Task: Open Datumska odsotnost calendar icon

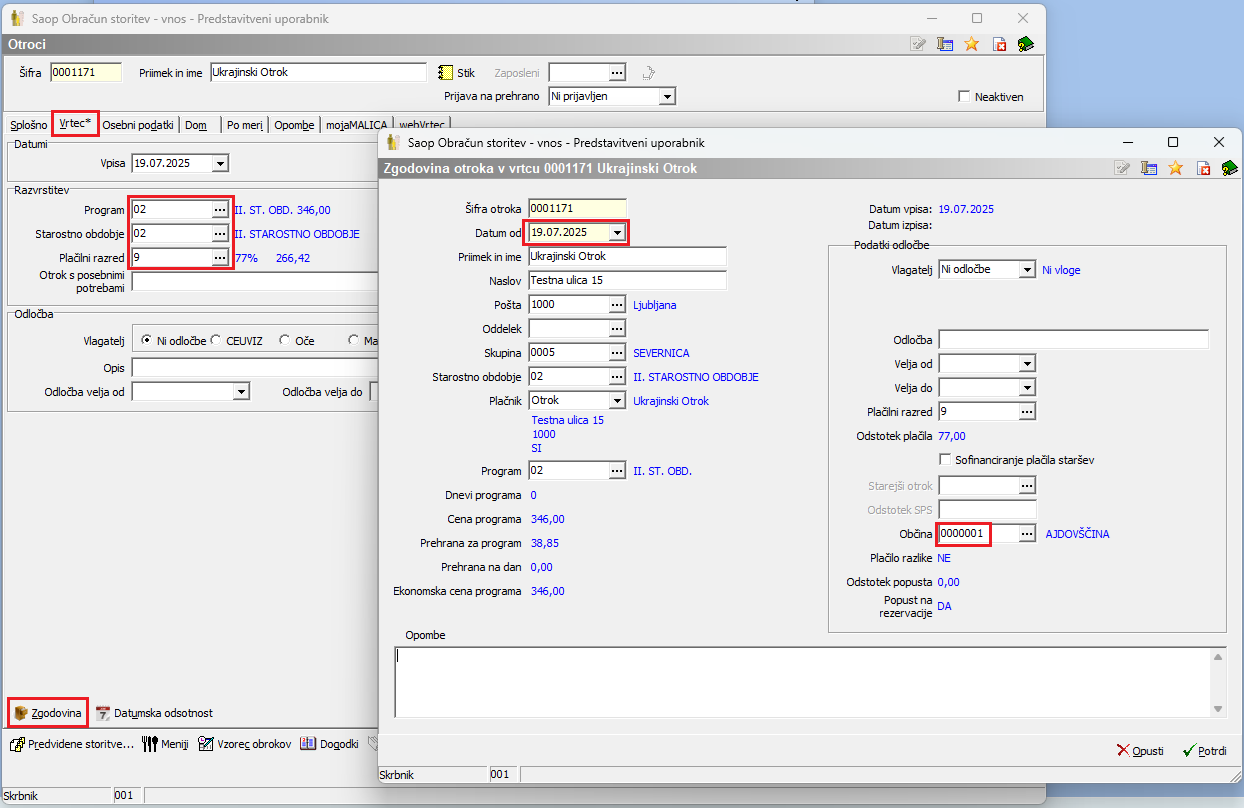Action: coord(103,713)
